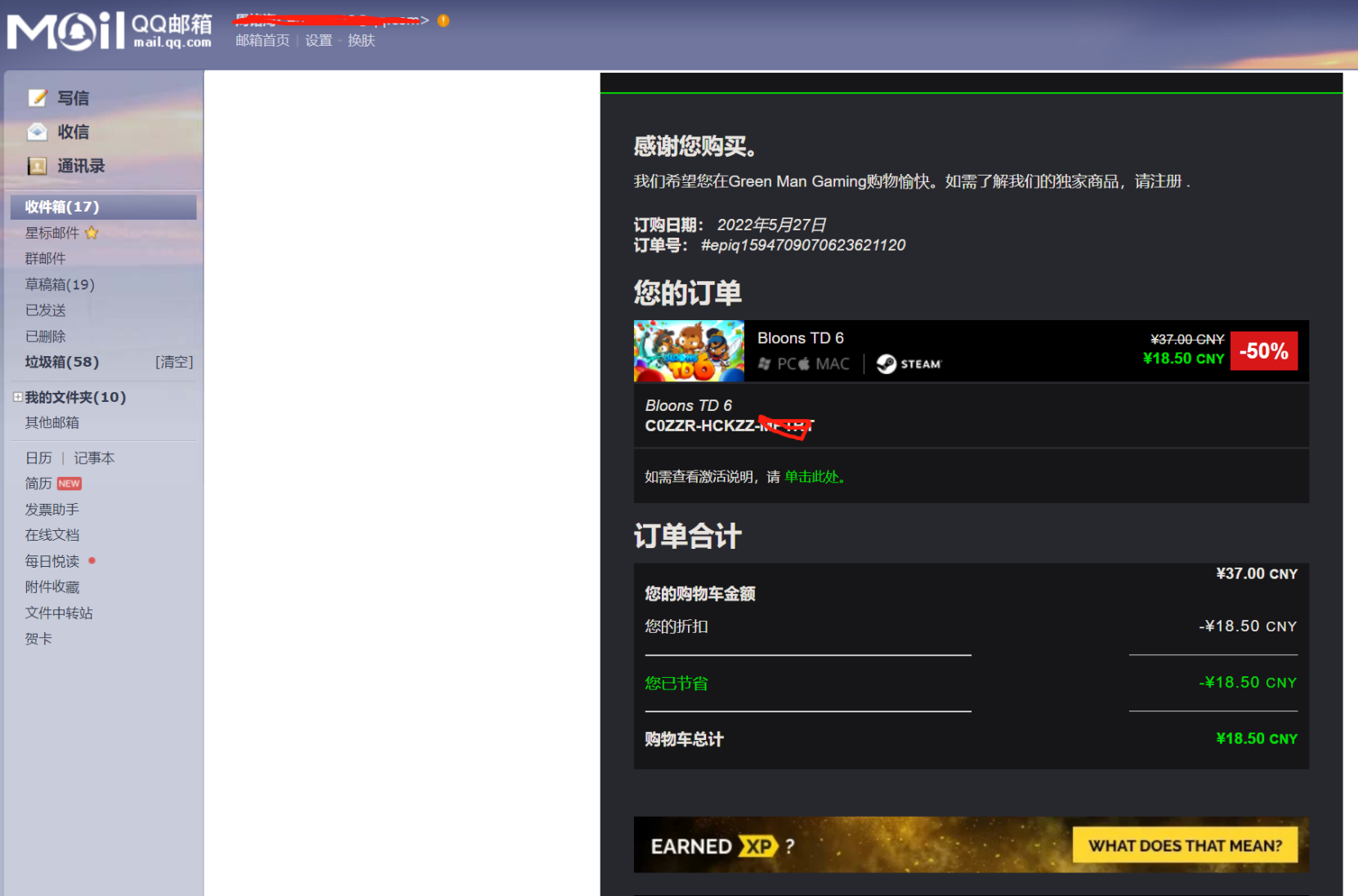Image resolution: width=1358 pixels, height=896 pixels.
Task: Open the 记事本 notepad
Action: [94, 458]
